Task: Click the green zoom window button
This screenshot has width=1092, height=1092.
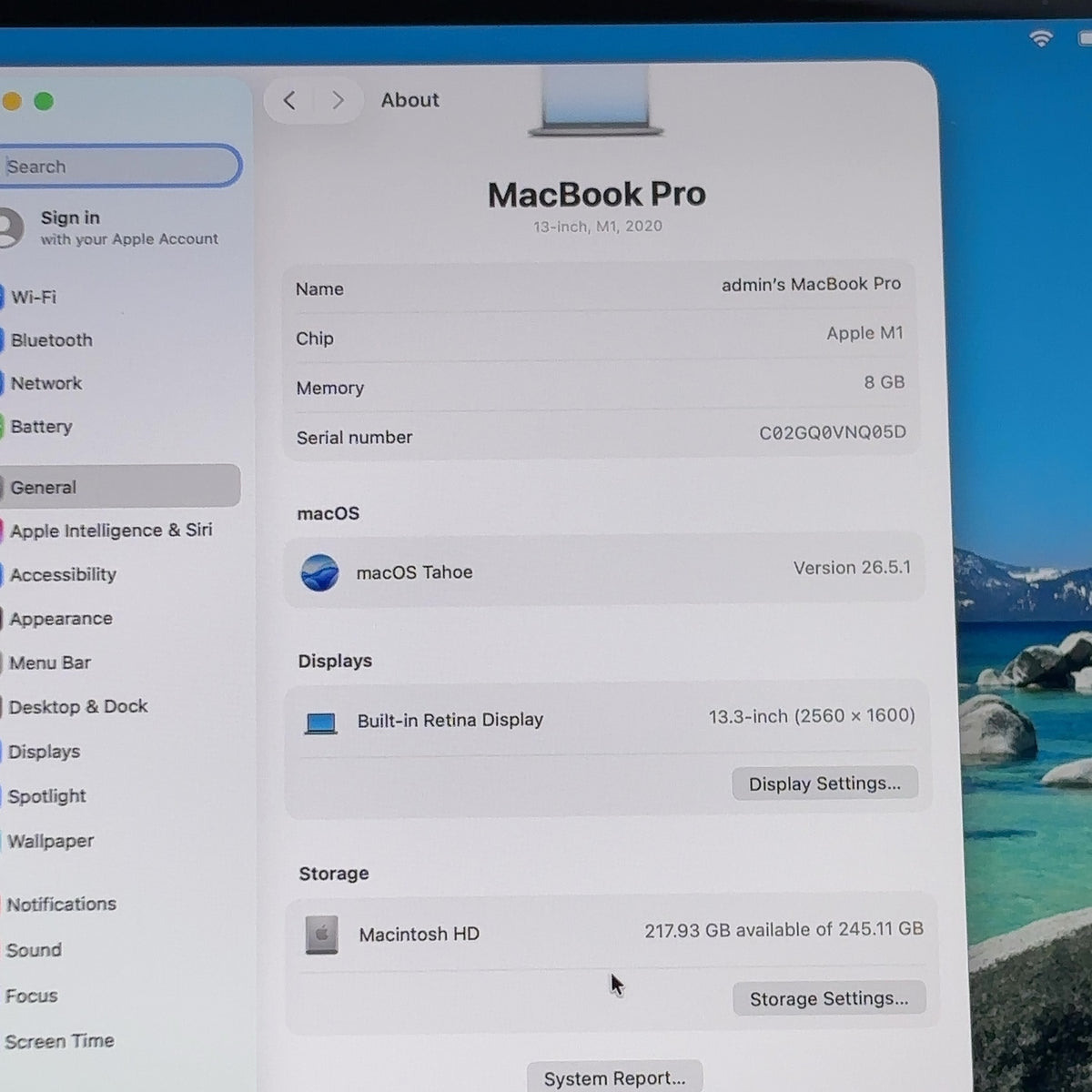Action: [x=44, y=101]
